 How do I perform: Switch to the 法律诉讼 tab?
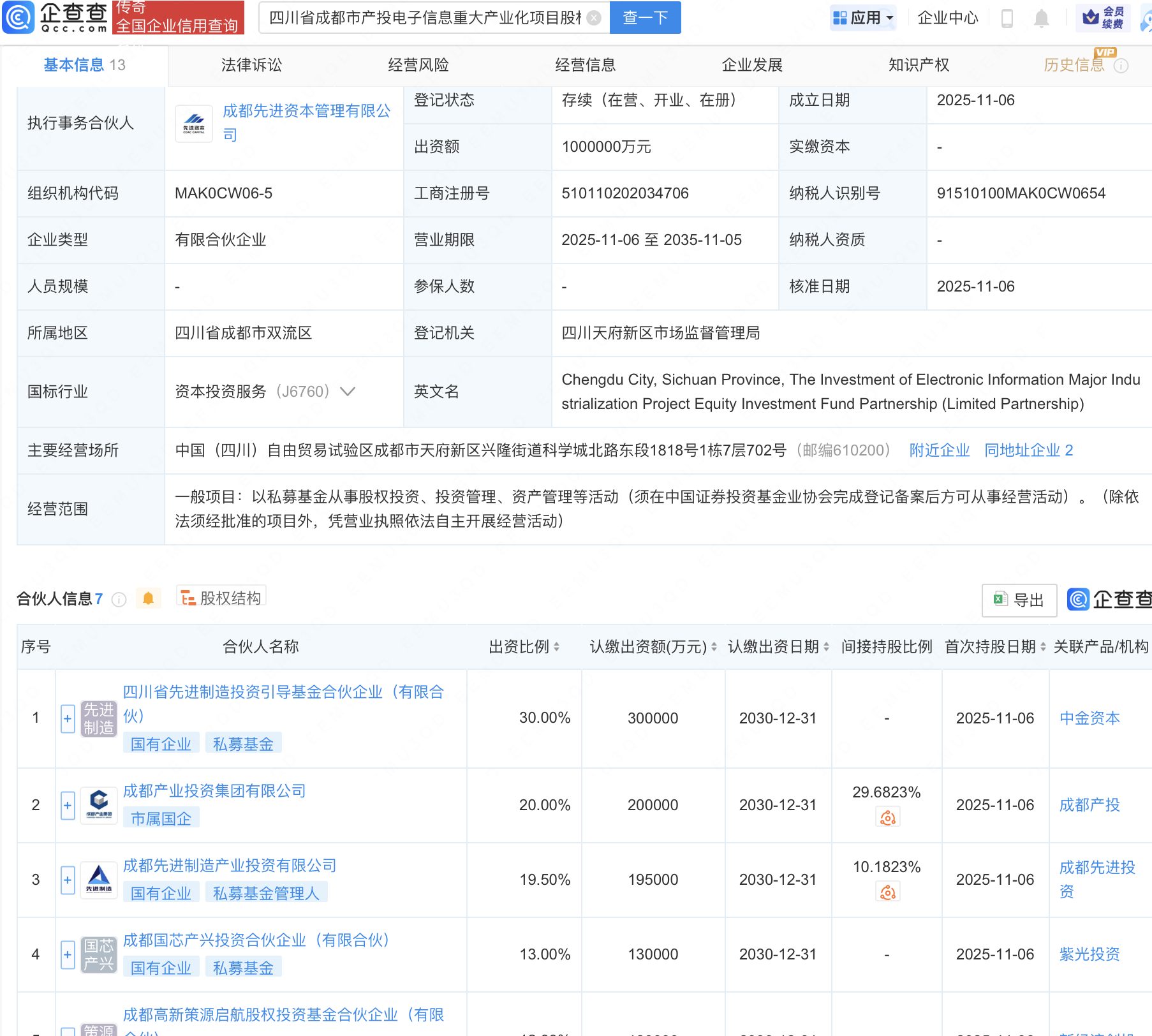point(251,64)
